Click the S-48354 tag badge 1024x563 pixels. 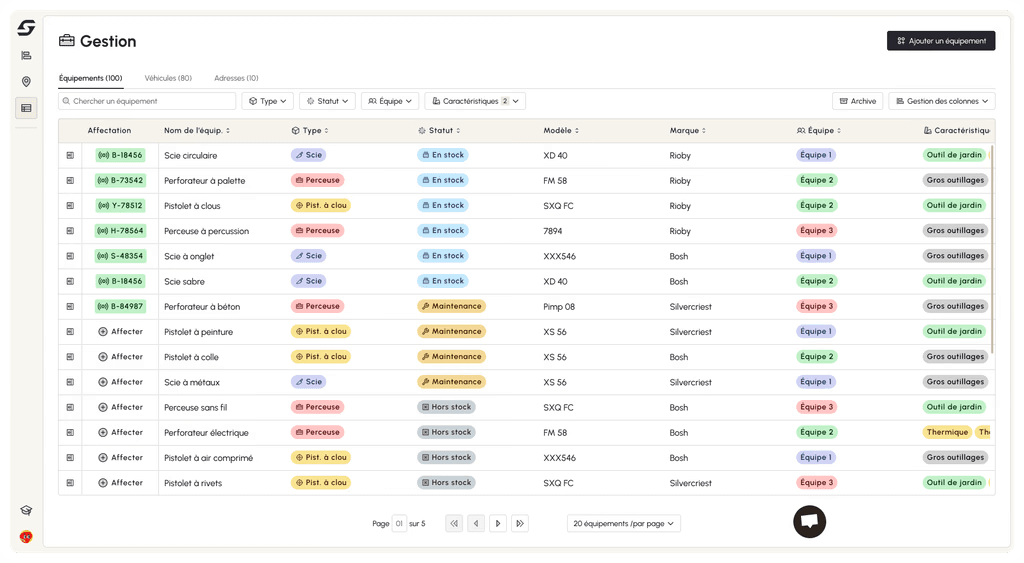click(x=120, y=256)
